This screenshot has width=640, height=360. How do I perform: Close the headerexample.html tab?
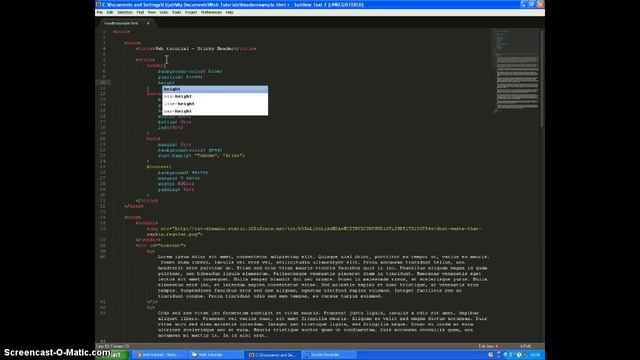point(148,23)
